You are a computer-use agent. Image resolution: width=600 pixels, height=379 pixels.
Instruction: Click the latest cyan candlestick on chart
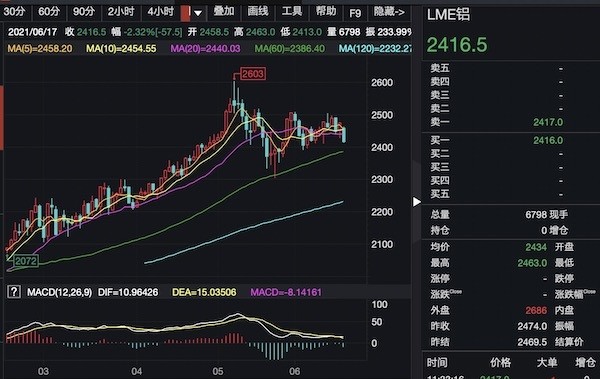tap(344, 135)
